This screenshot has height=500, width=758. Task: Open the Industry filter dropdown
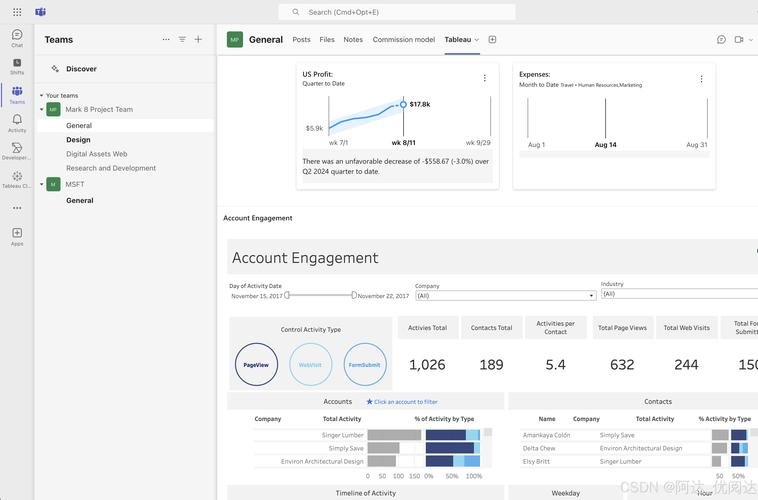[x=679, y=294]
